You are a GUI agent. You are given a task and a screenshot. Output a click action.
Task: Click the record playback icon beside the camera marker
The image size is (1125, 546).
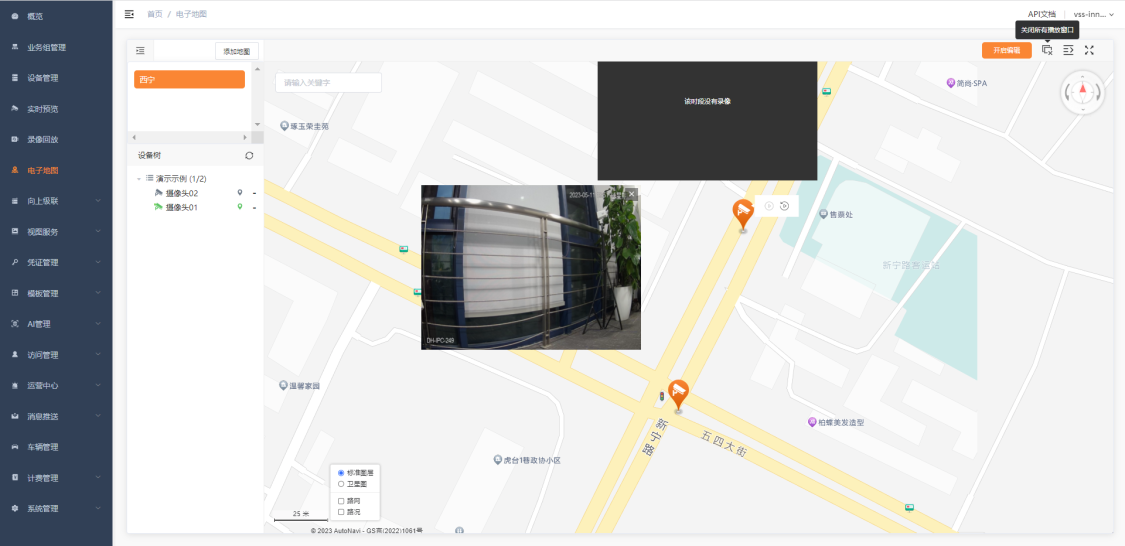pyautogui.click(x=784, y=207)
